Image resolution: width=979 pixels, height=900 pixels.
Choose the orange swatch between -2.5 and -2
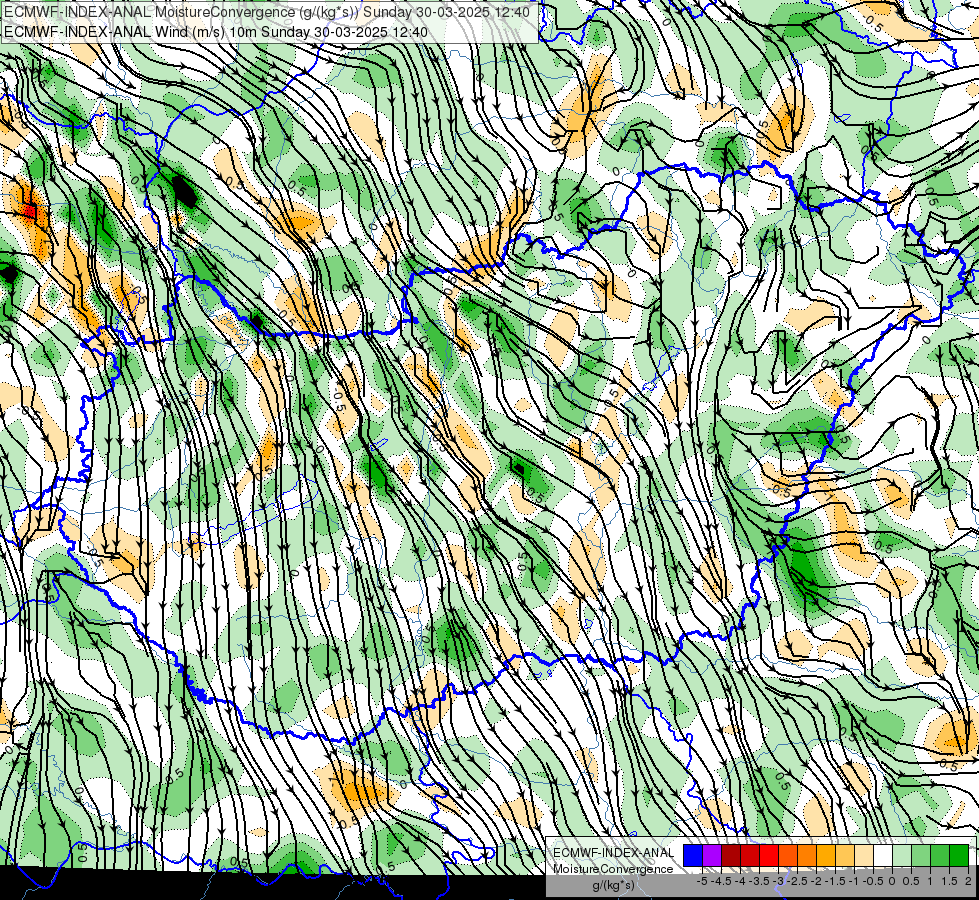(807, 855)
